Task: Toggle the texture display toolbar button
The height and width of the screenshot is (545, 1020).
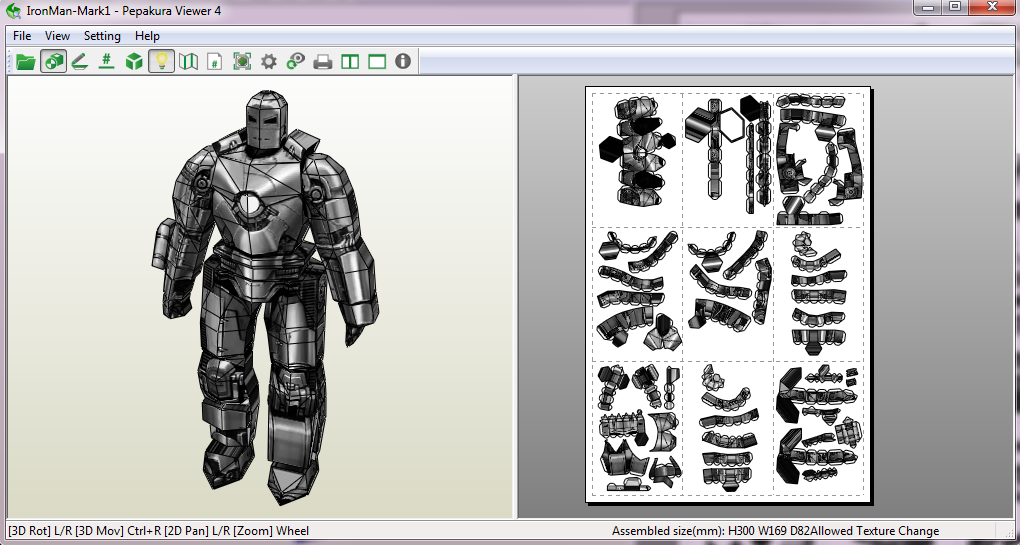Action: [53, 62]
